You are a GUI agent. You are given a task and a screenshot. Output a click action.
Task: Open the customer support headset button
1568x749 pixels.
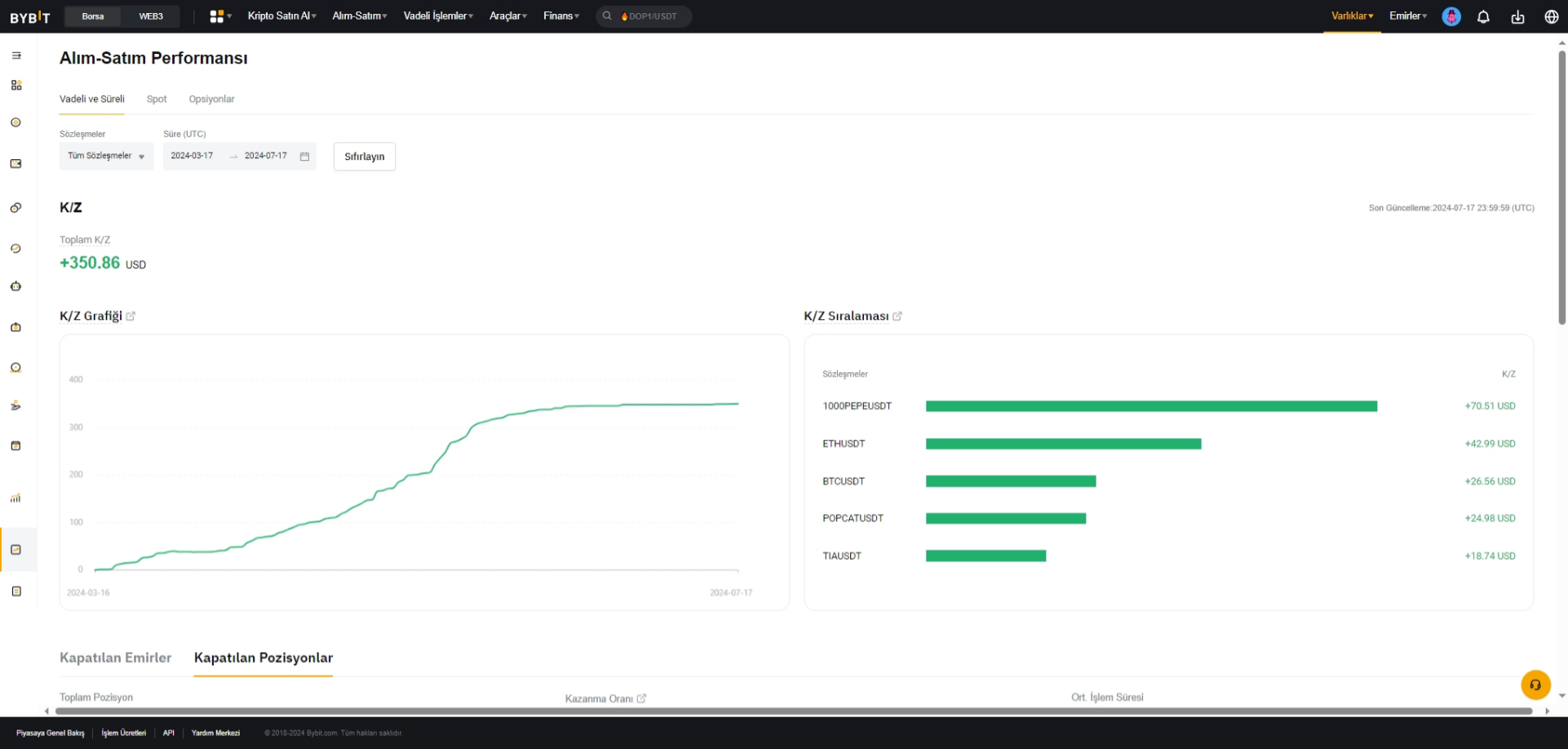1535,685
